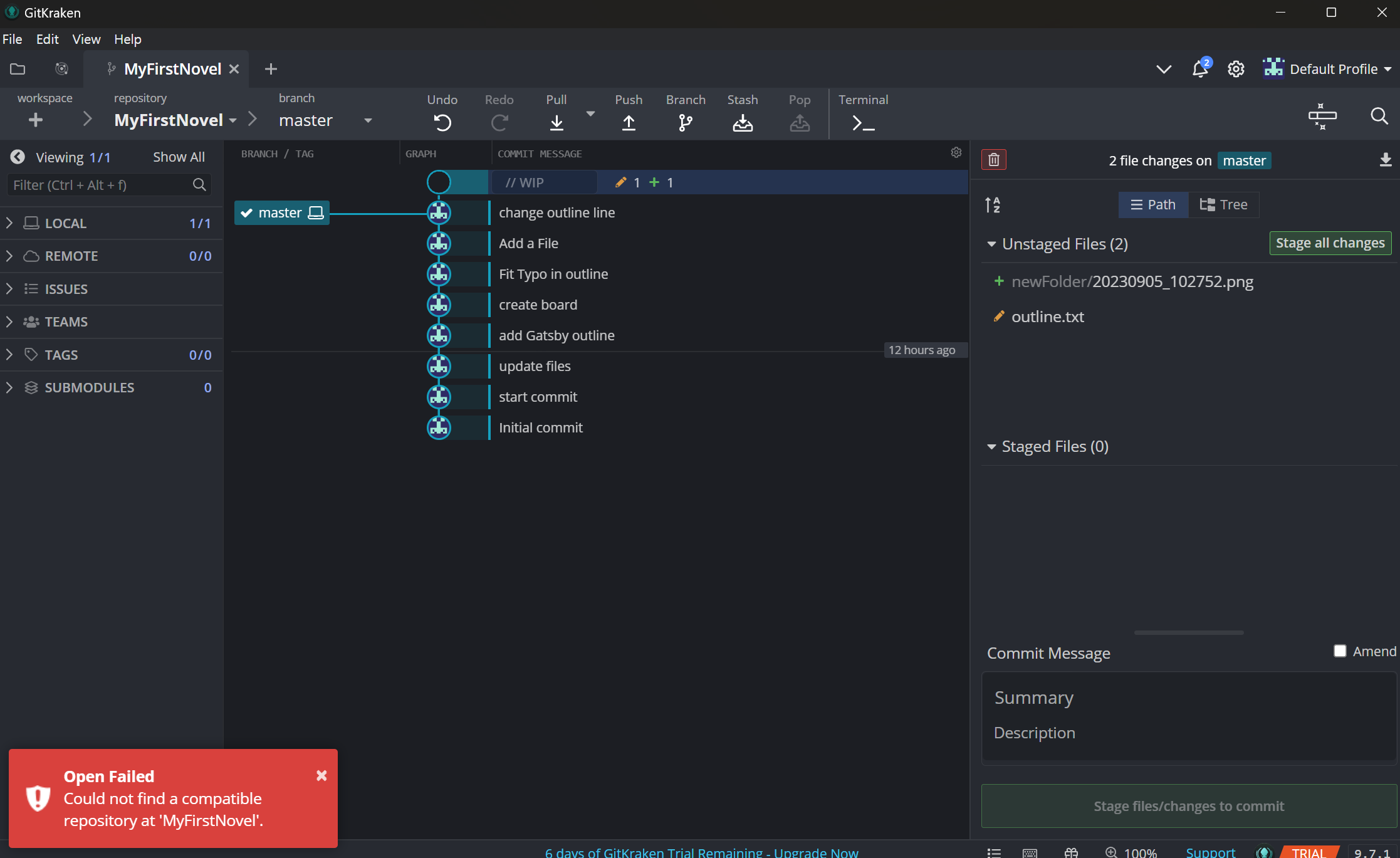Viewport: 1400px width, 858px height.
Task: Click the workspace plus icon
Action: [36, 120]
